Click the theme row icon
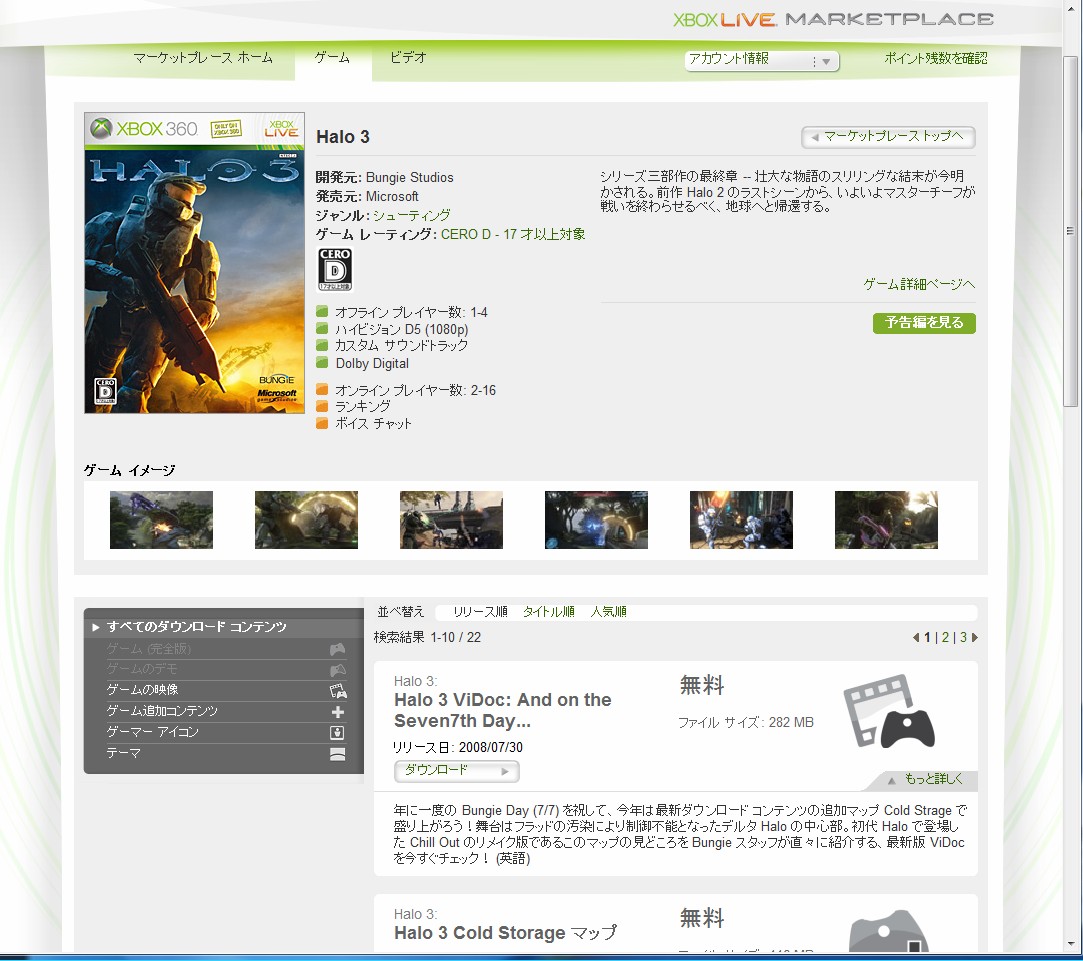The image size is (1083, 961). [x=338, y=754]
